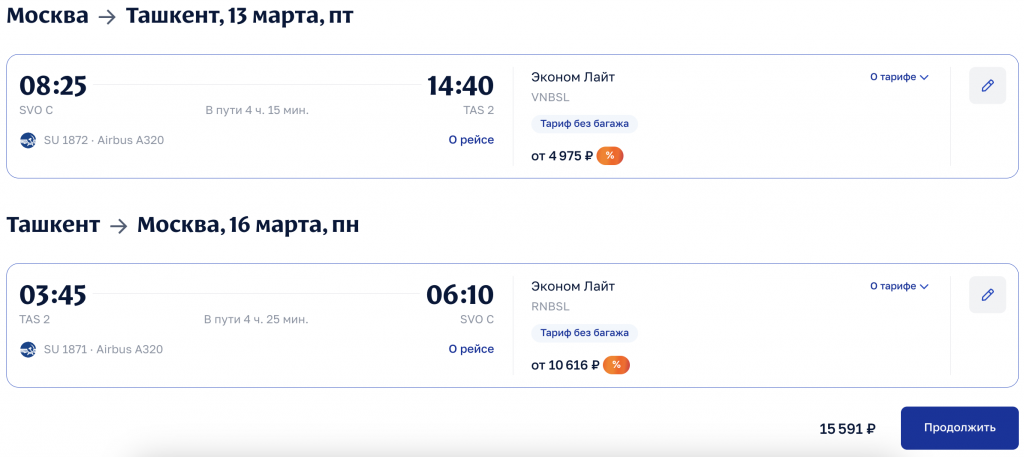Click the edit pencil for Tashkent–Moscow flight

987,295
